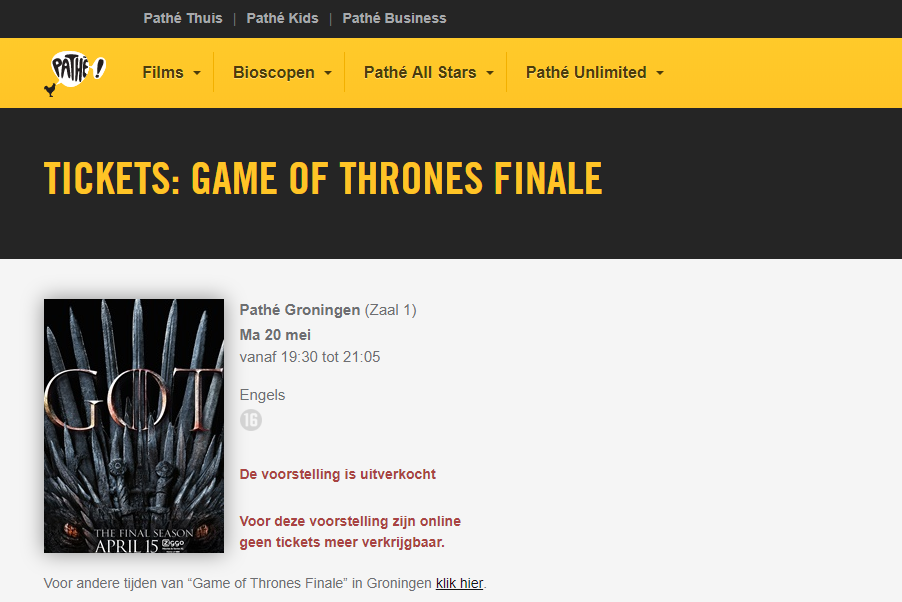902x602 pixels.
Task: Select the Pathé Groningen cinema name
Action: pyautogui.click(x=300, y=310)
